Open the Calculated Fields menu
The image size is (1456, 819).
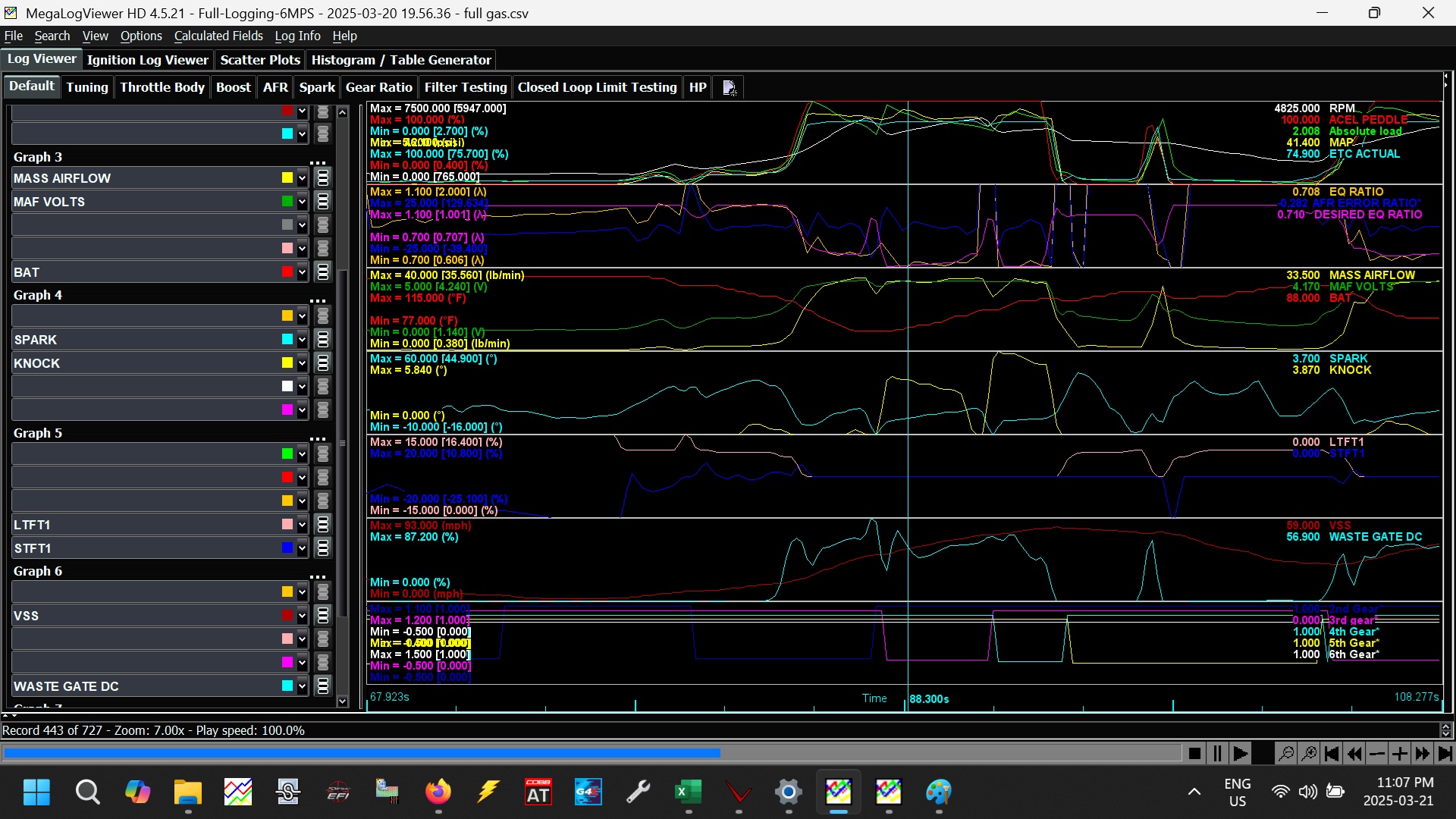click(218, 36)
